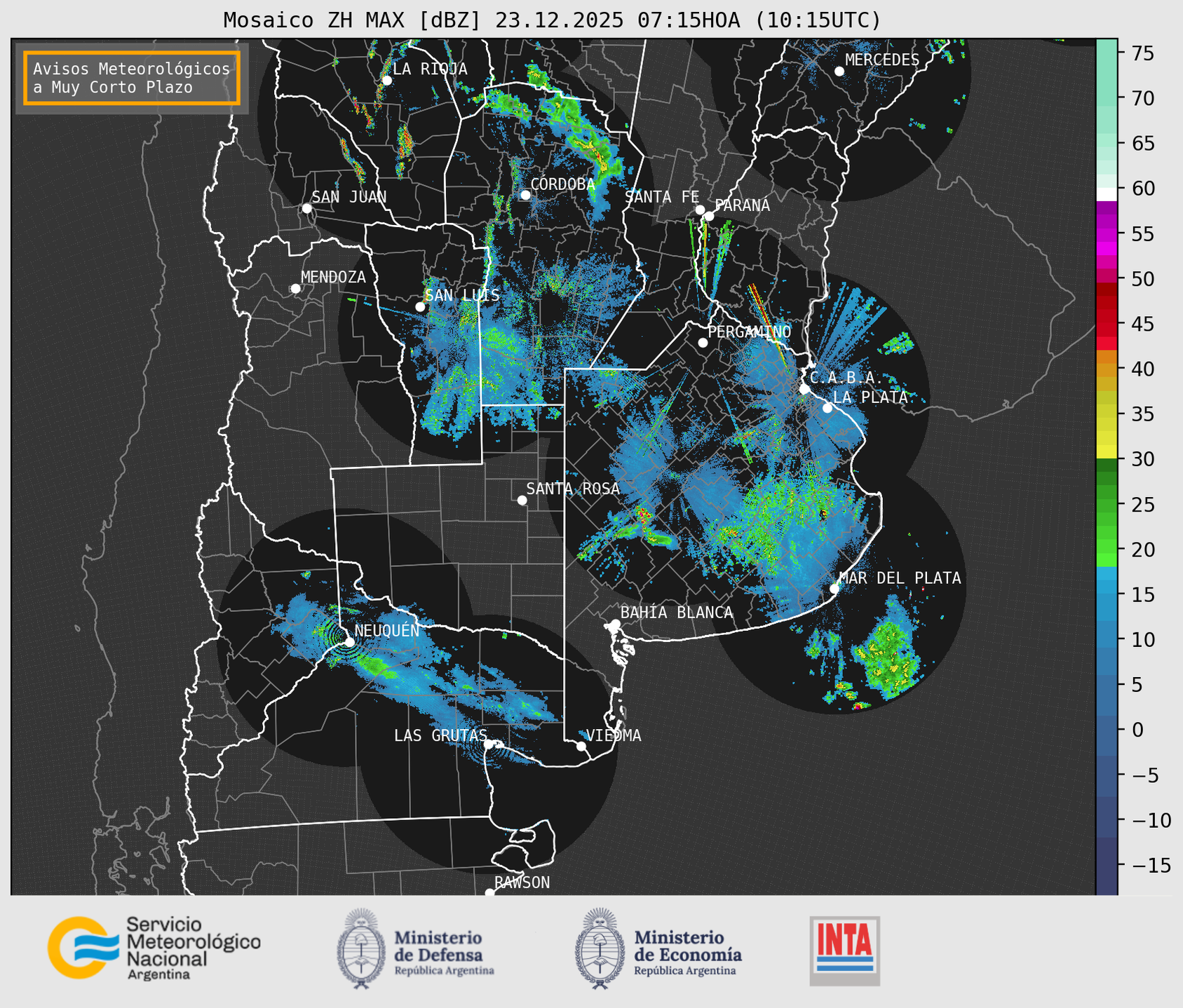Click the 50 tick label on color scale
Viewport: 1183px width, 1008px height.
(x=1142, y=279)
